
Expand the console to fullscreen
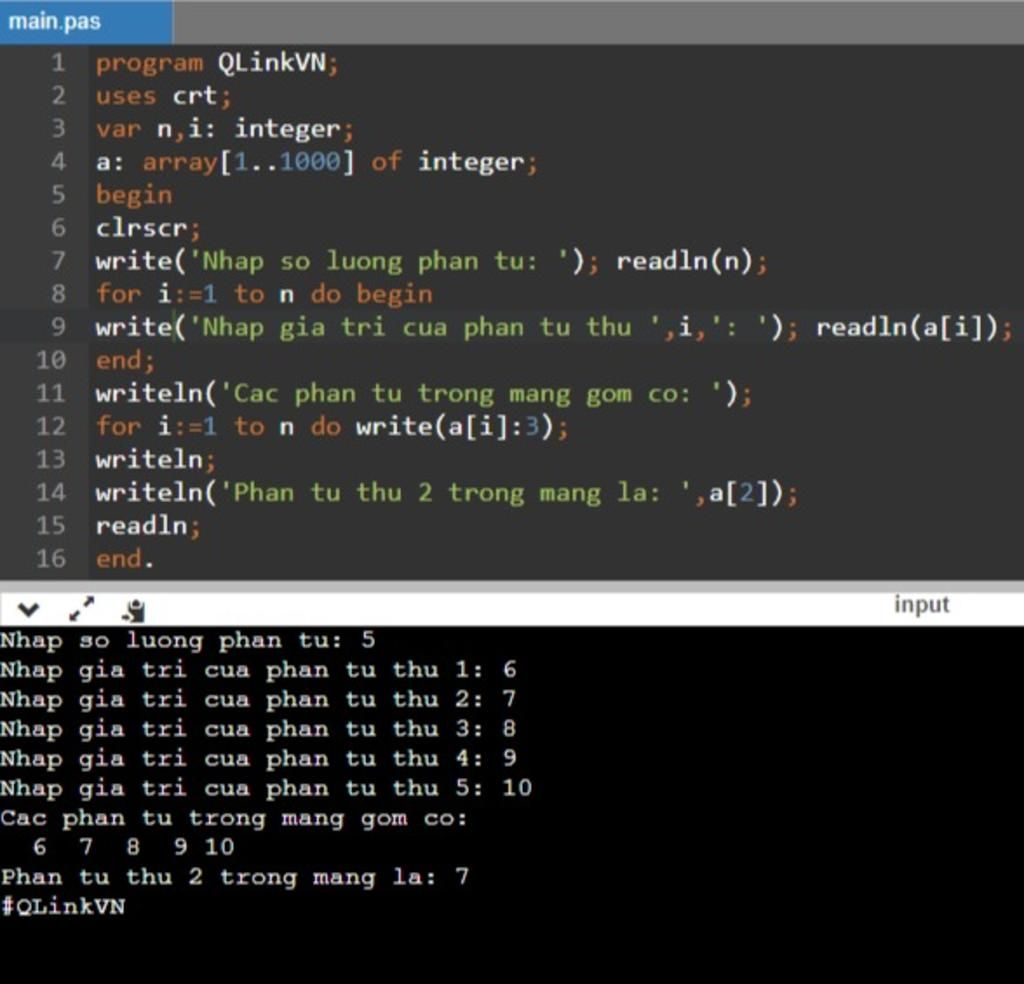(x=82, y=609)
